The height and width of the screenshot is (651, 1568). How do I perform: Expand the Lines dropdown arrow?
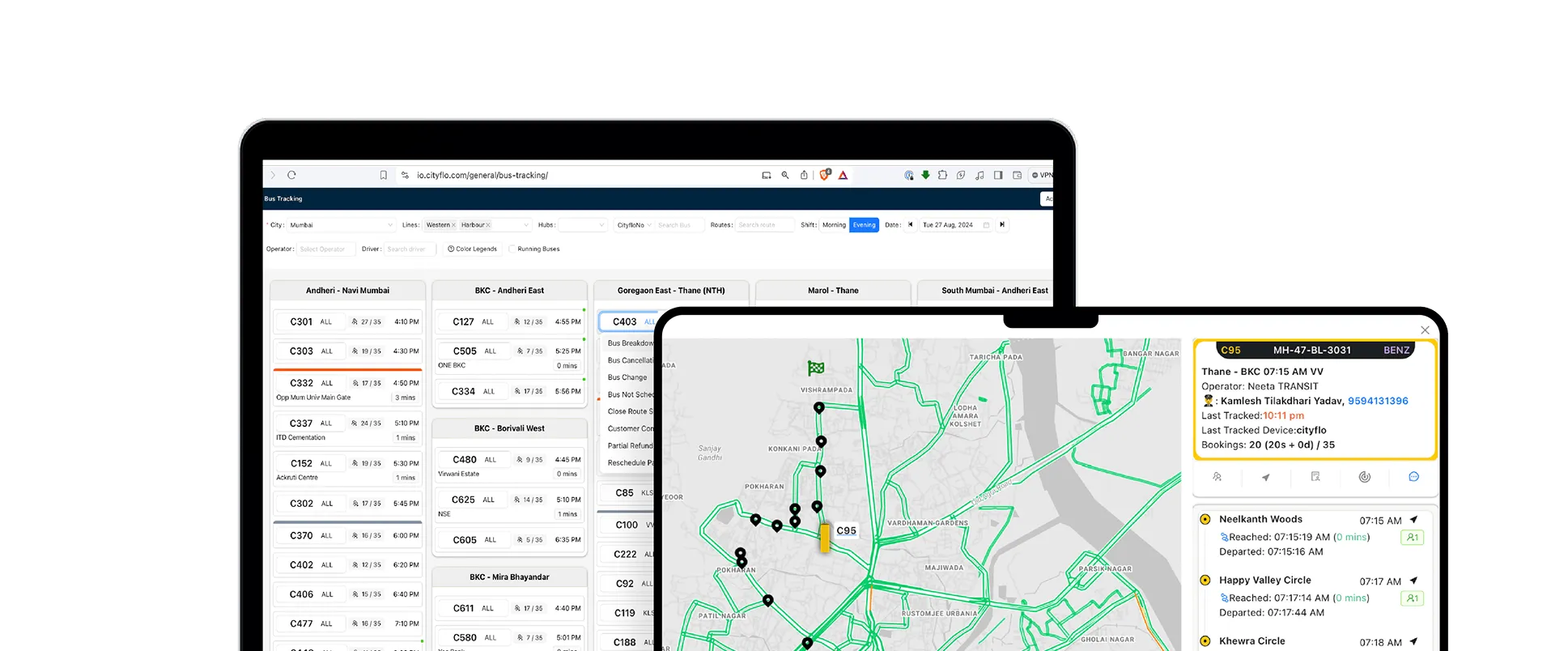pos(526,225)
